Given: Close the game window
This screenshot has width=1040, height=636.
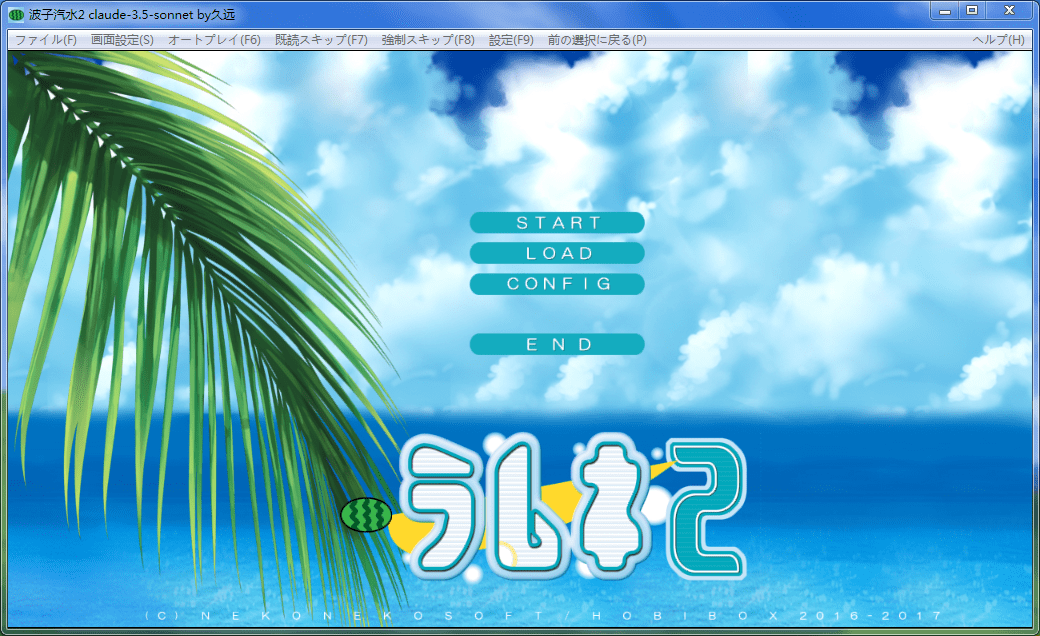Looking at the screenshot, I should pyautogui.click(x=1010, y=10).
